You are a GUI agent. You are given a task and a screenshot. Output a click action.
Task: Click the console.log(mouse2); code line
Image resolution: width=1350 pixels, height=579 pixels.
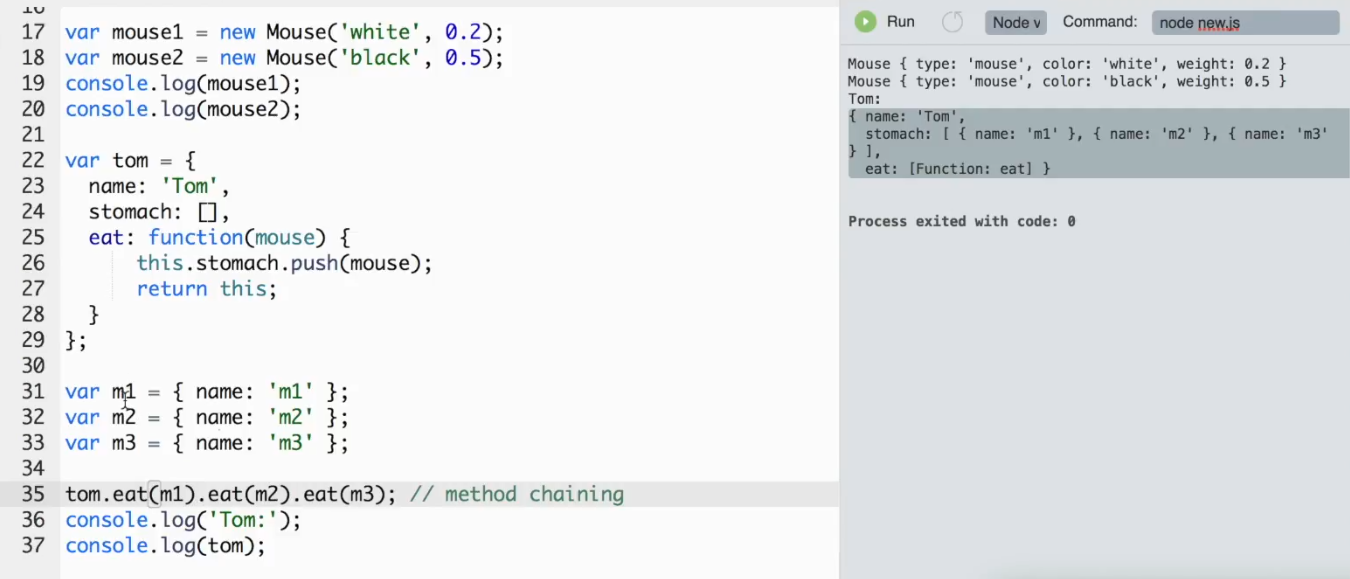[183, 109]
